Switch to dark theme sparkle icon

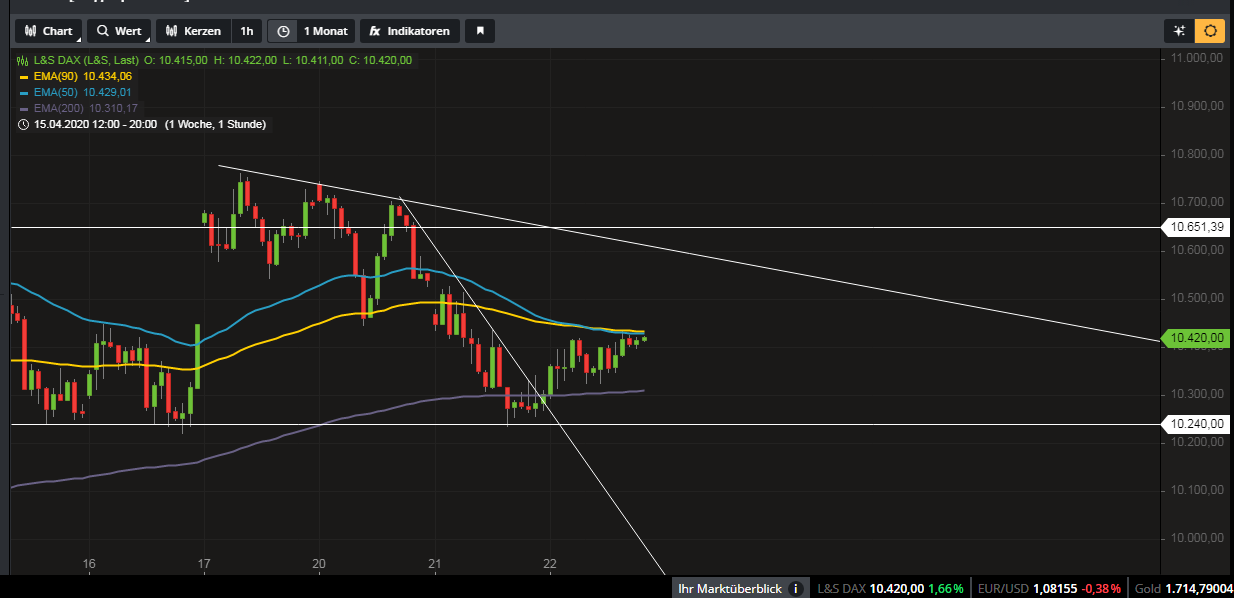pos(1179,31)
